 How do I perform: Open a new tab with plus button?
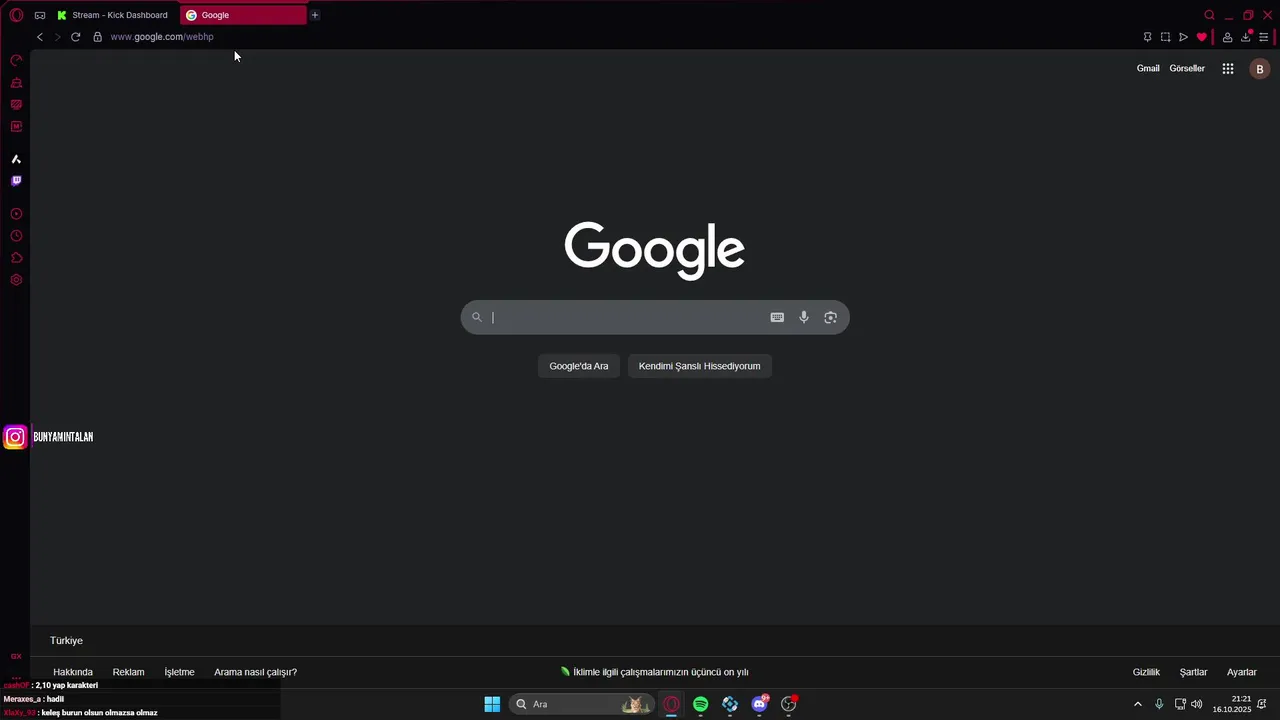coord(314,15)
